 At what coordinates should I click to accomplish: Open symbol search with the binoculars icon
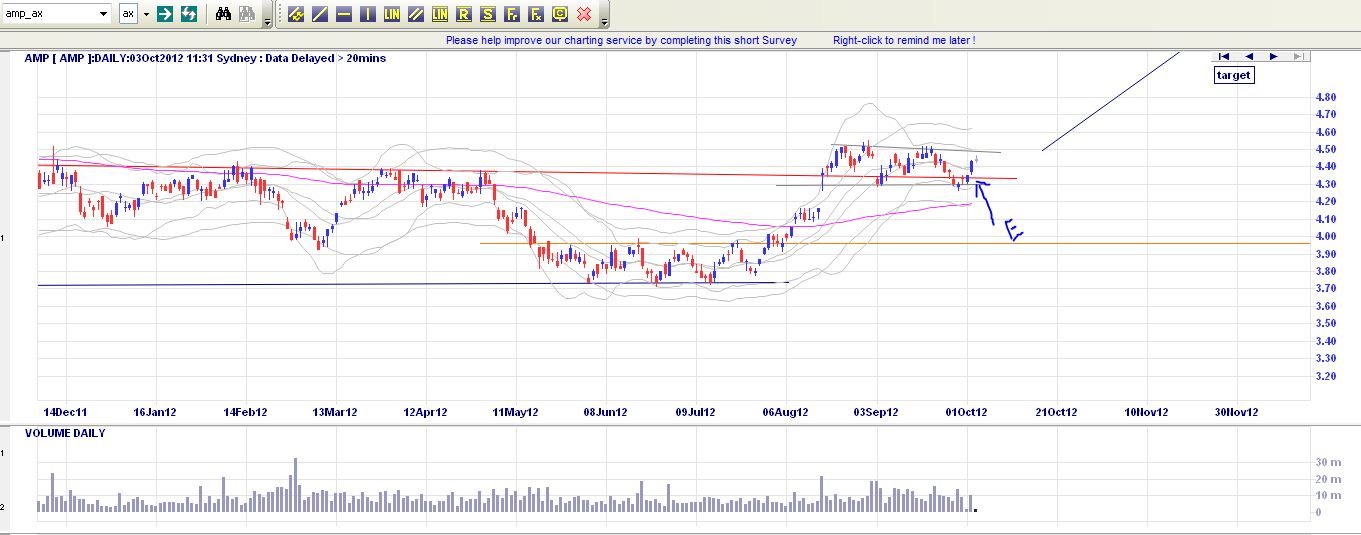(x=224, y=14)
